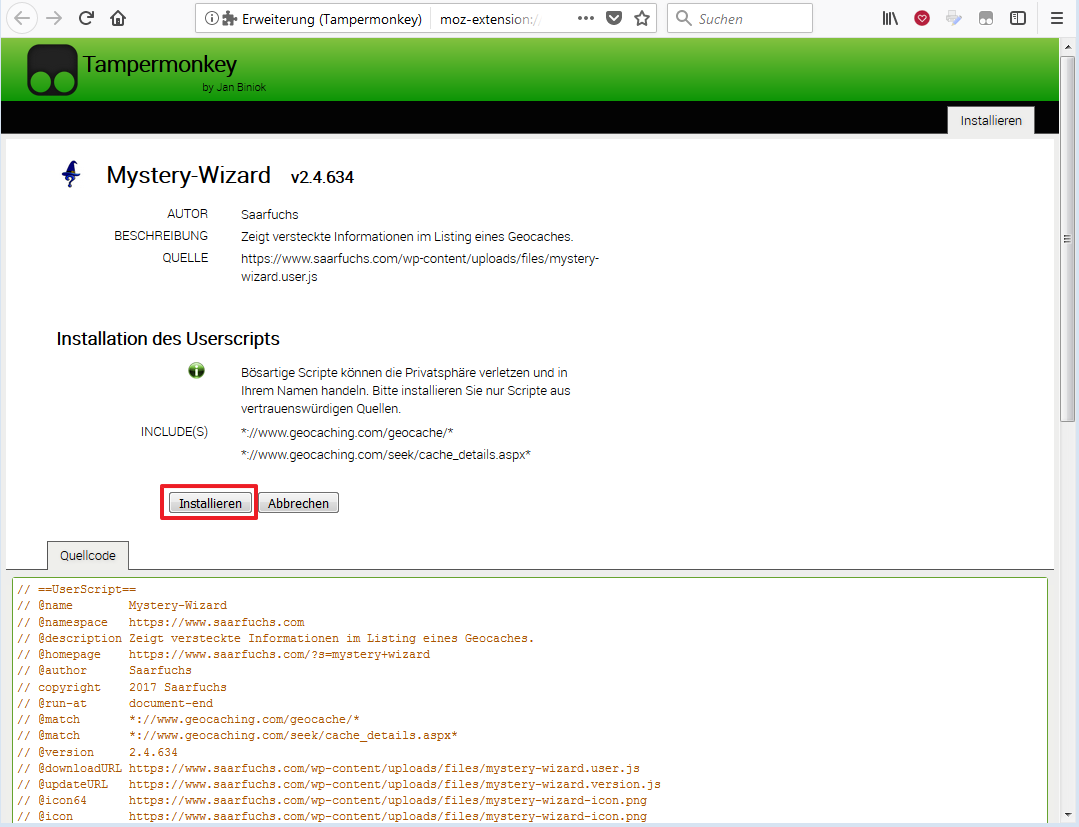Click Abbrechen to cancel the installation
Viewport: 1079px width, 827px height.
tap(299, 503)
